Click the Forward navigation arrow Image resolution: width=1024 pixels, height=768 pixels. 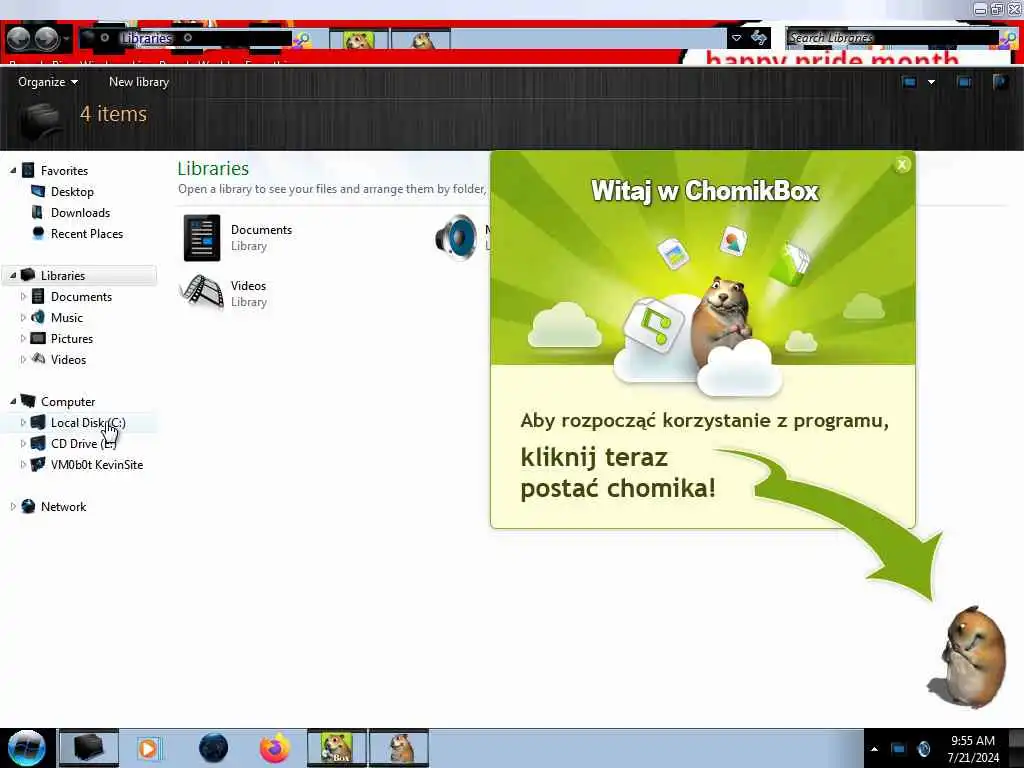46,39
